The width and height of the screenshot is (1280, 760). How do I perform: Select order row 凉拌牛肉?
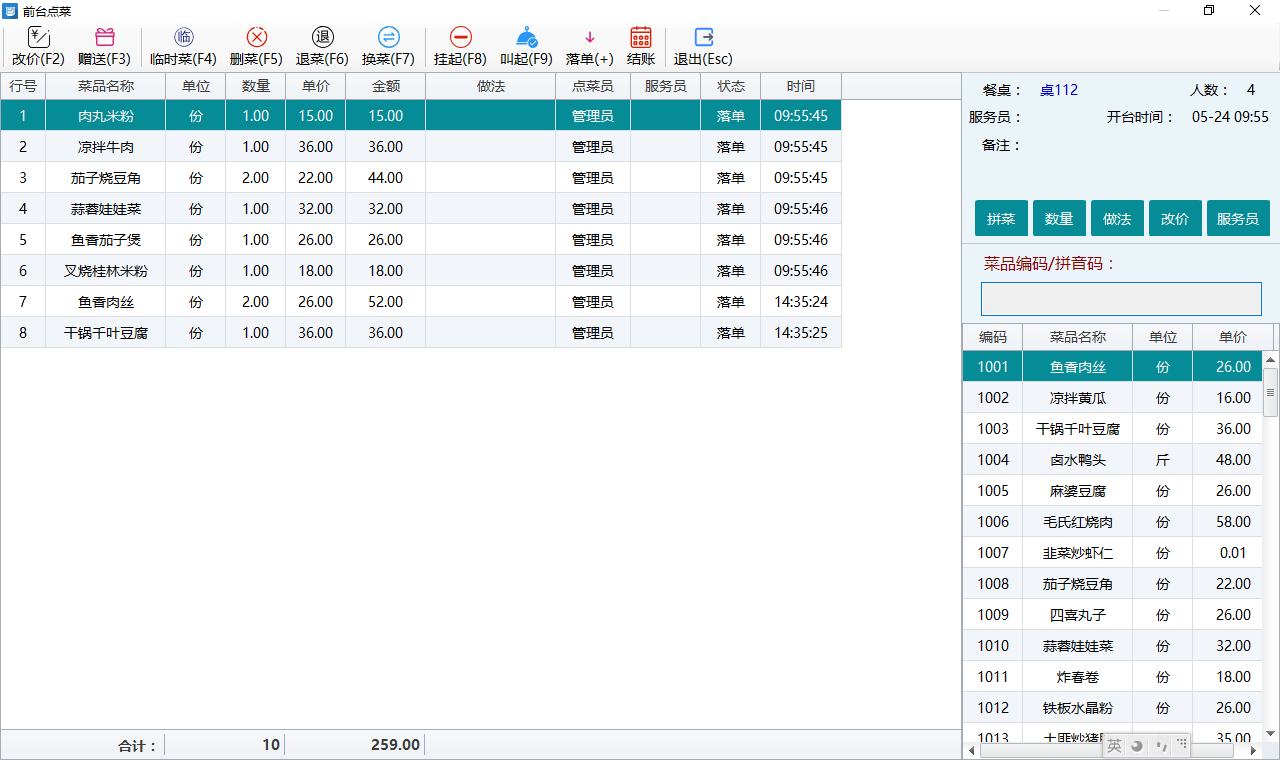click(421, 147)
